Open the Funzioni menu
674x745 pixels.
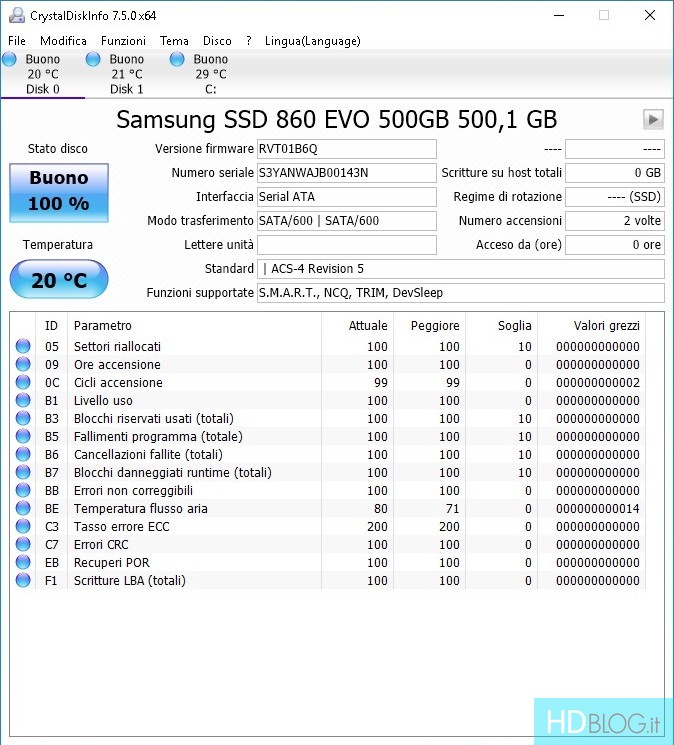pos(123,41)
